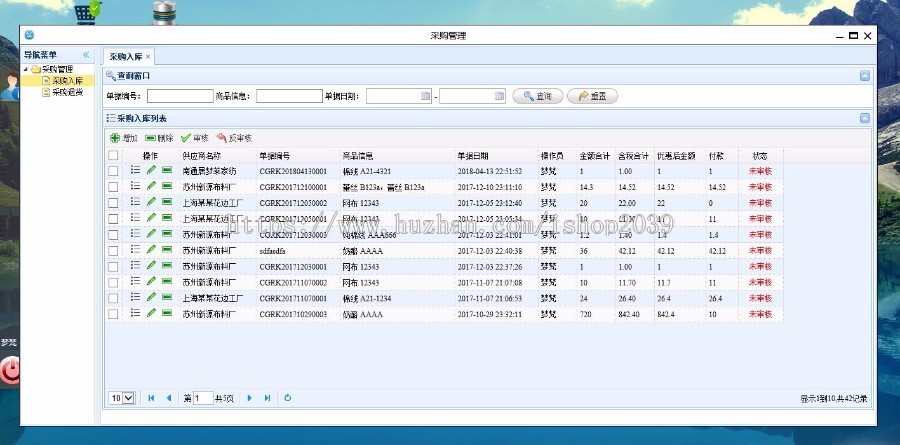
Task: Select 采购入库 in navigation tree
Action: tap(67, 80)
